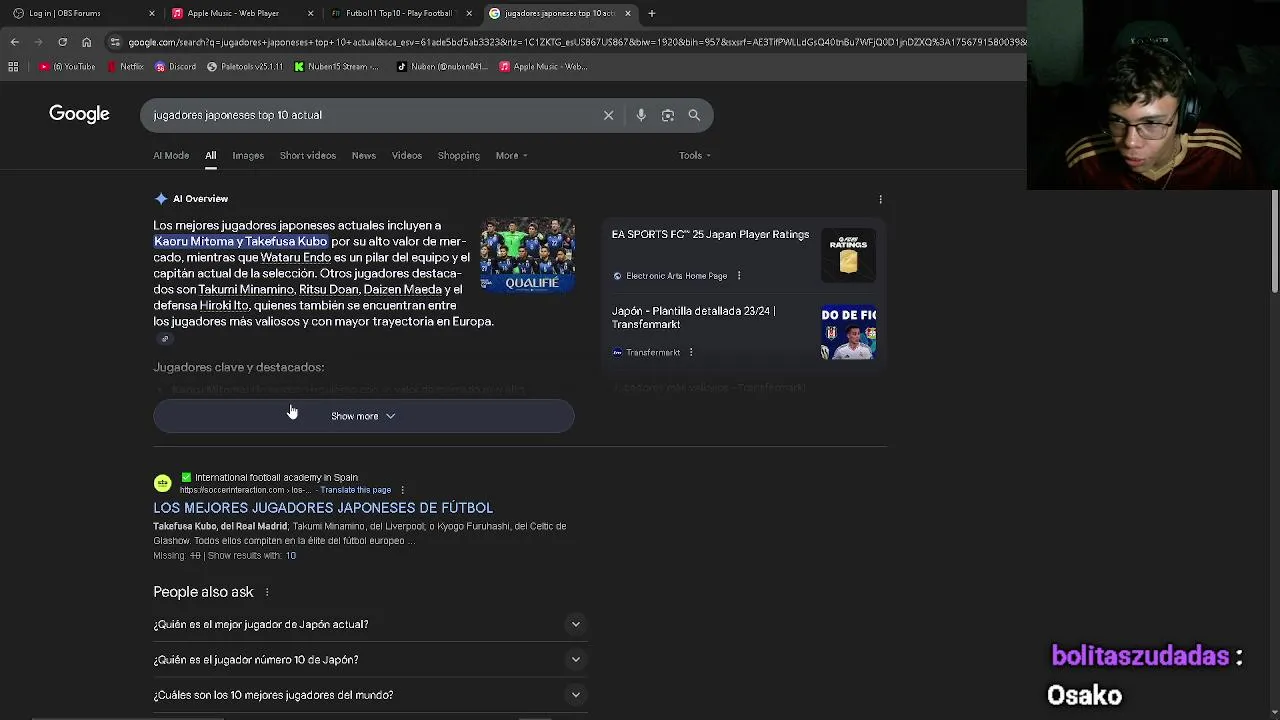The height and width of the screenshot is (720, 1280).
Task: Select the Shopping search tab
Action: pos(458,155)
